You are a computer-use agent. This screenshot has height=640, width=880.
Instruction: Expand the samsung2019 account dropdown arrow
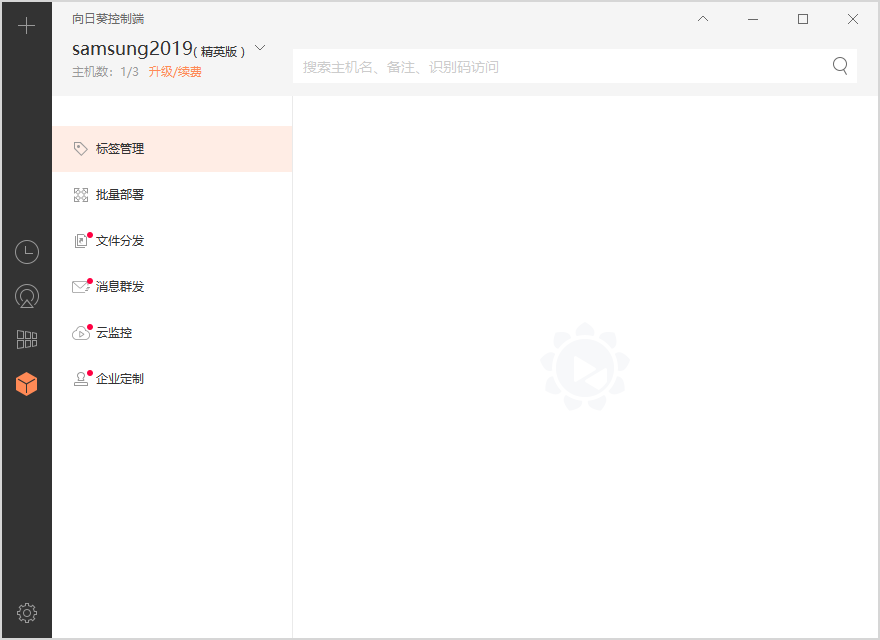pos(260,48)
